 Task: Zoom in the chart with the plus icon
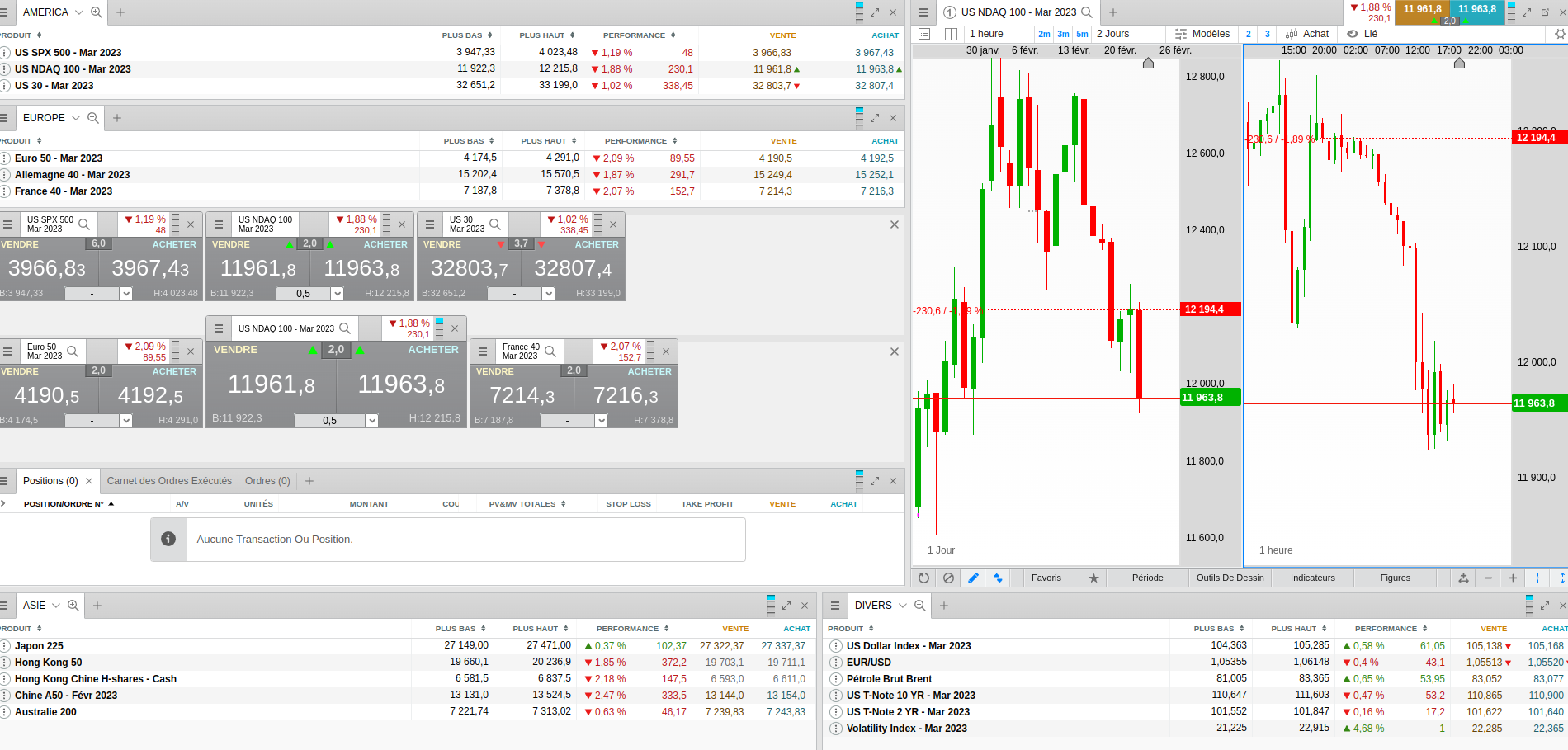point(1513,578)
